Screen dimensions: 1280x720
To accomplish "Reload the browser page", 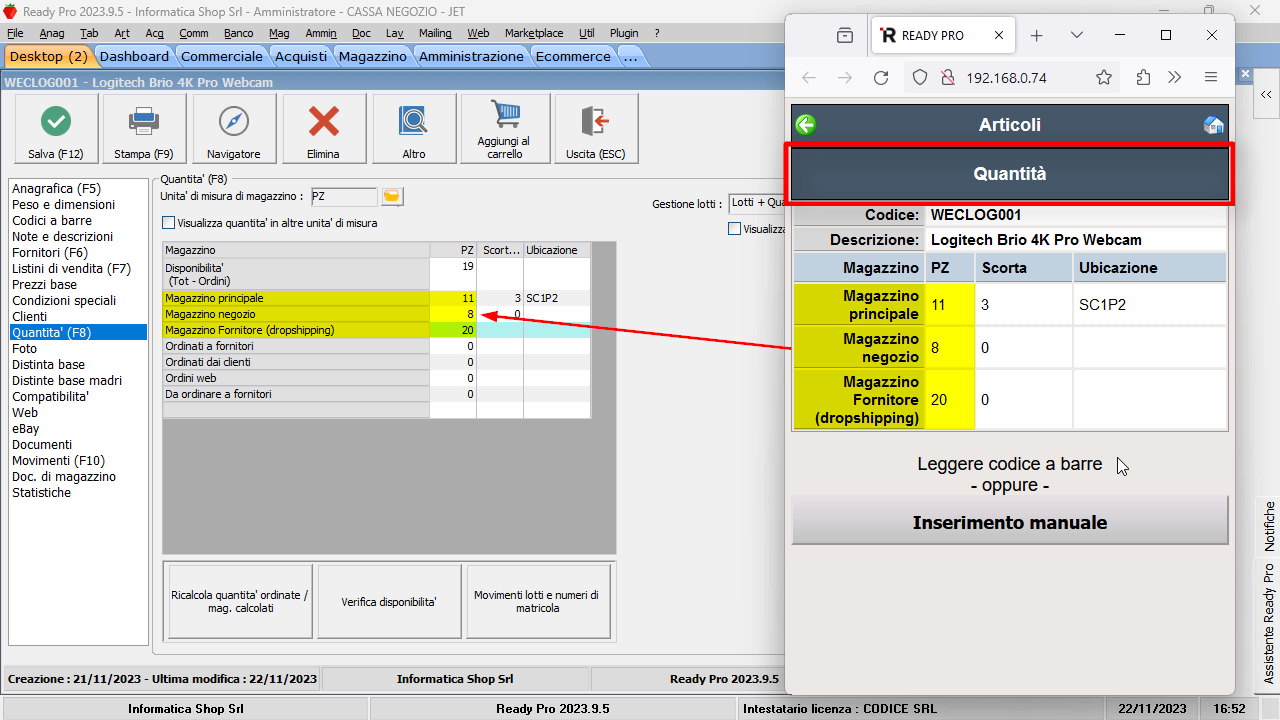I will tap(881, 77).
